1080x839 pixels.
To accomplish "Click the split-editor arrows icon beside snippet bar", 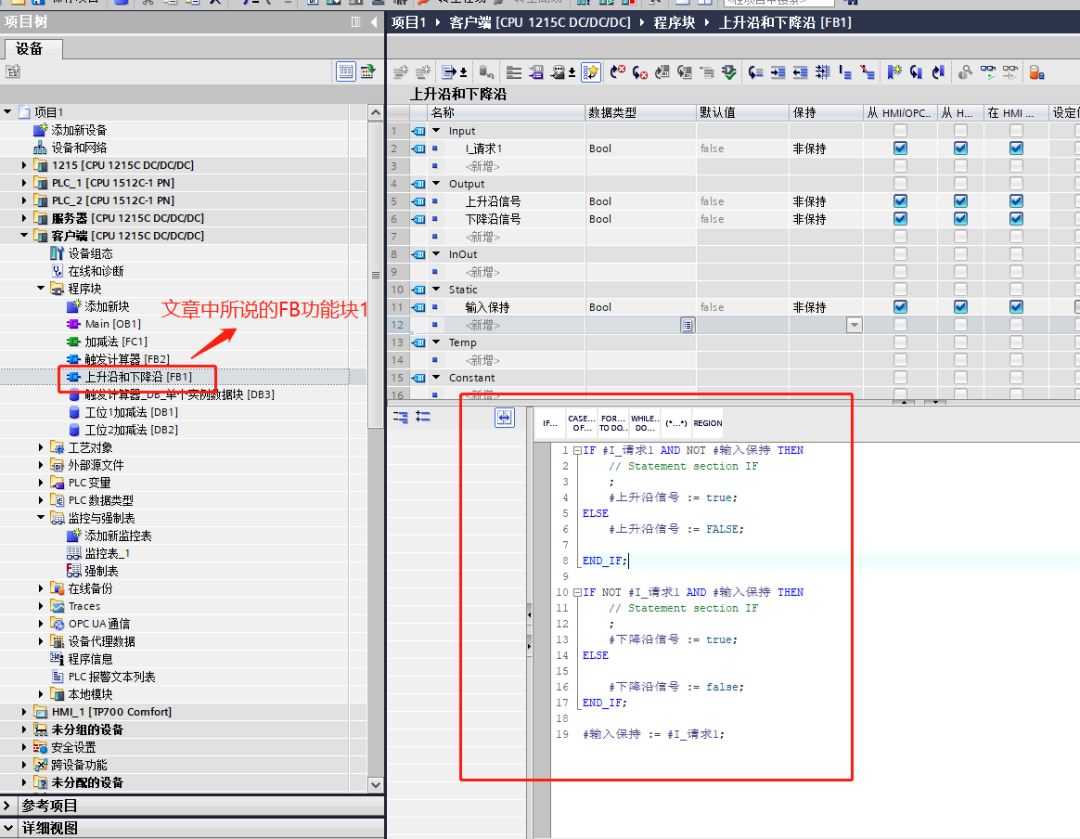I will (x=504, y=419).
